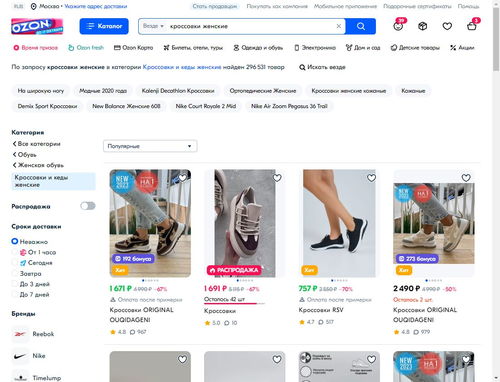Screen dimensions: 500x382
Task: Open the profile smiley icon with notifications
Action: point(398,26)
